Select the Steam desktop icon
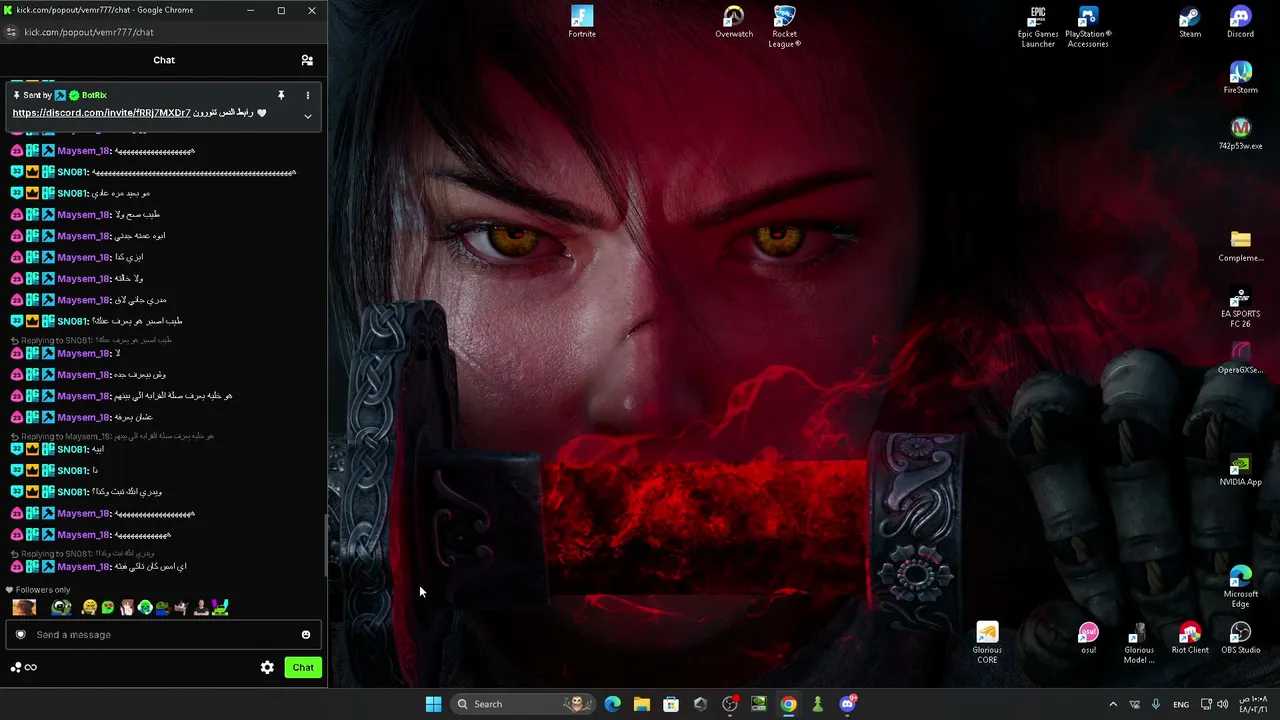Viewport: 1280px width, 720px height. click(x=1190, y=22)
